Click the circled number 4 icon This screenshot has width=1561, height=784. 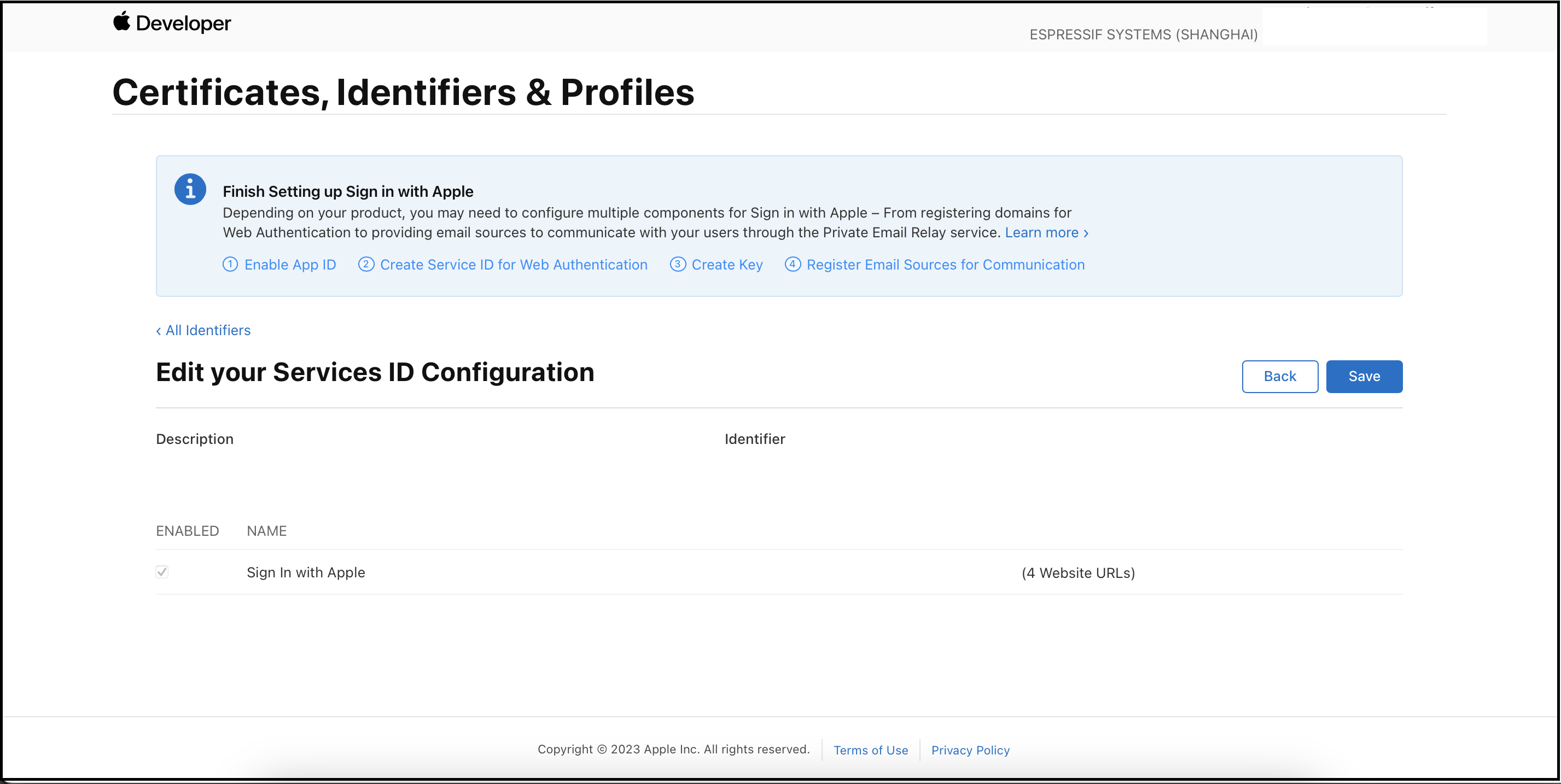coord(793,264)
